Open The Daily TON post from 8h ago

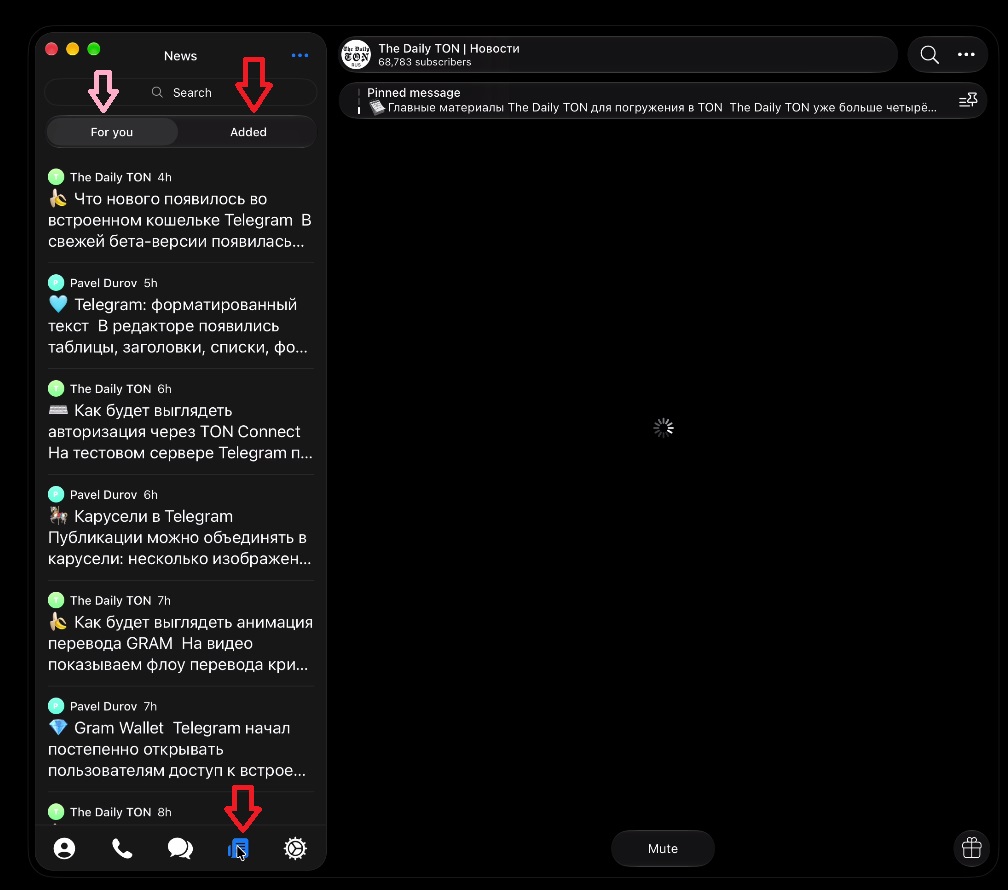tap(181, 812)
